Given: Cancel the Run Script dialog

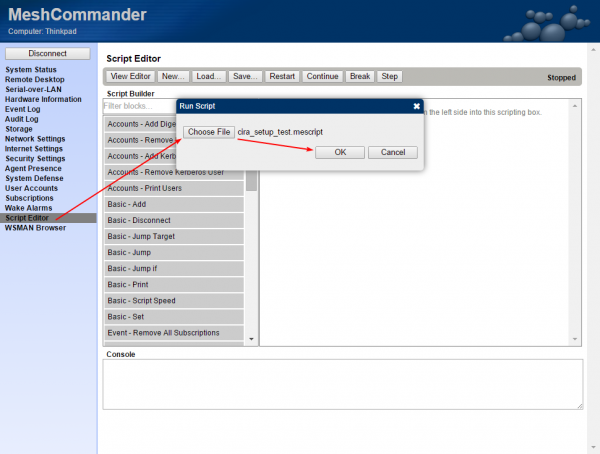Looking at the screenshot, I should point(392,152).
